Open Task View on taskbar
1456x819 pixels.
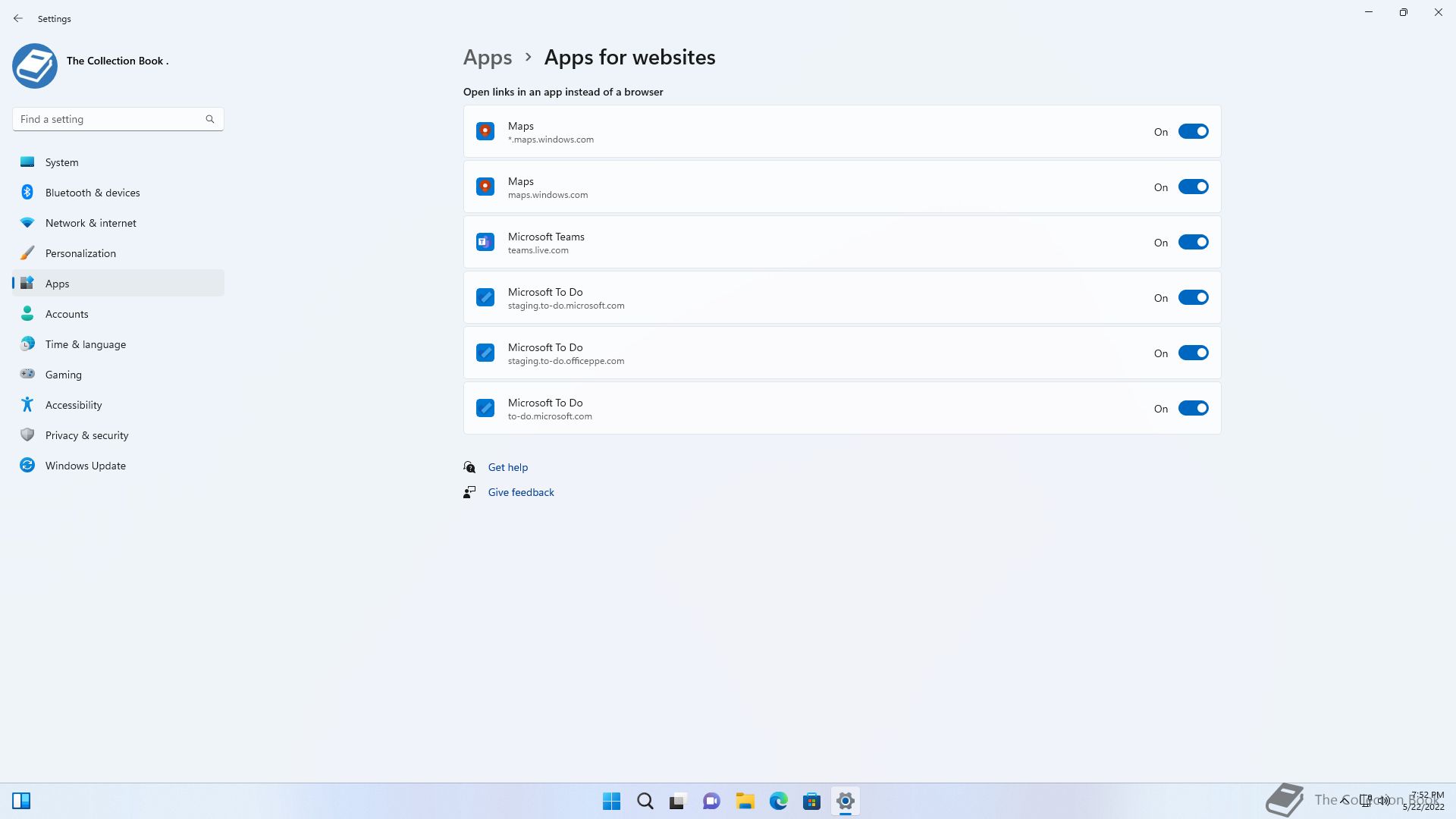coord(678,801)
